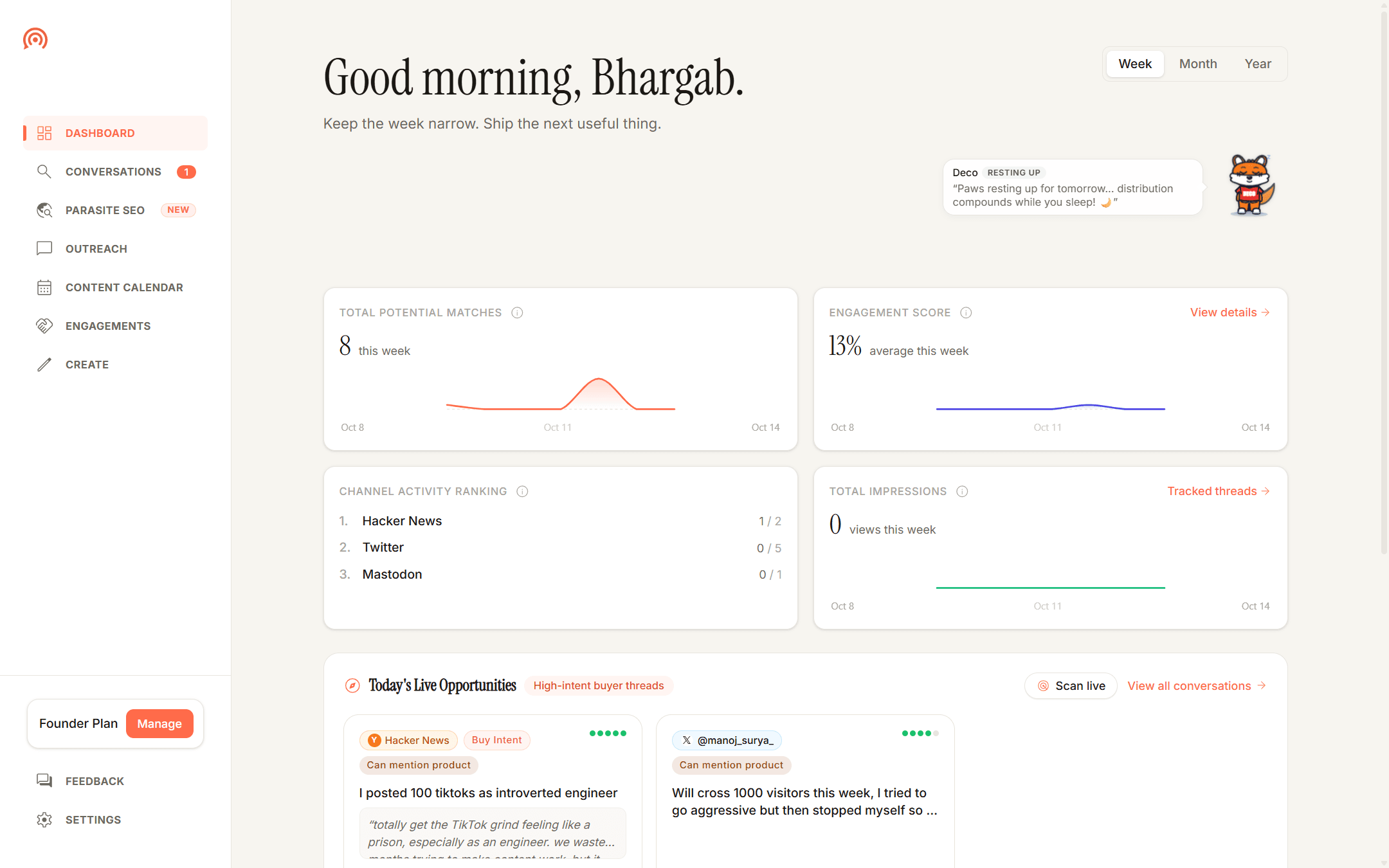This screenshot has height=868, width=1389.
Task: Open Parasite SEO from its globe icon
Action: pos(44,210)
